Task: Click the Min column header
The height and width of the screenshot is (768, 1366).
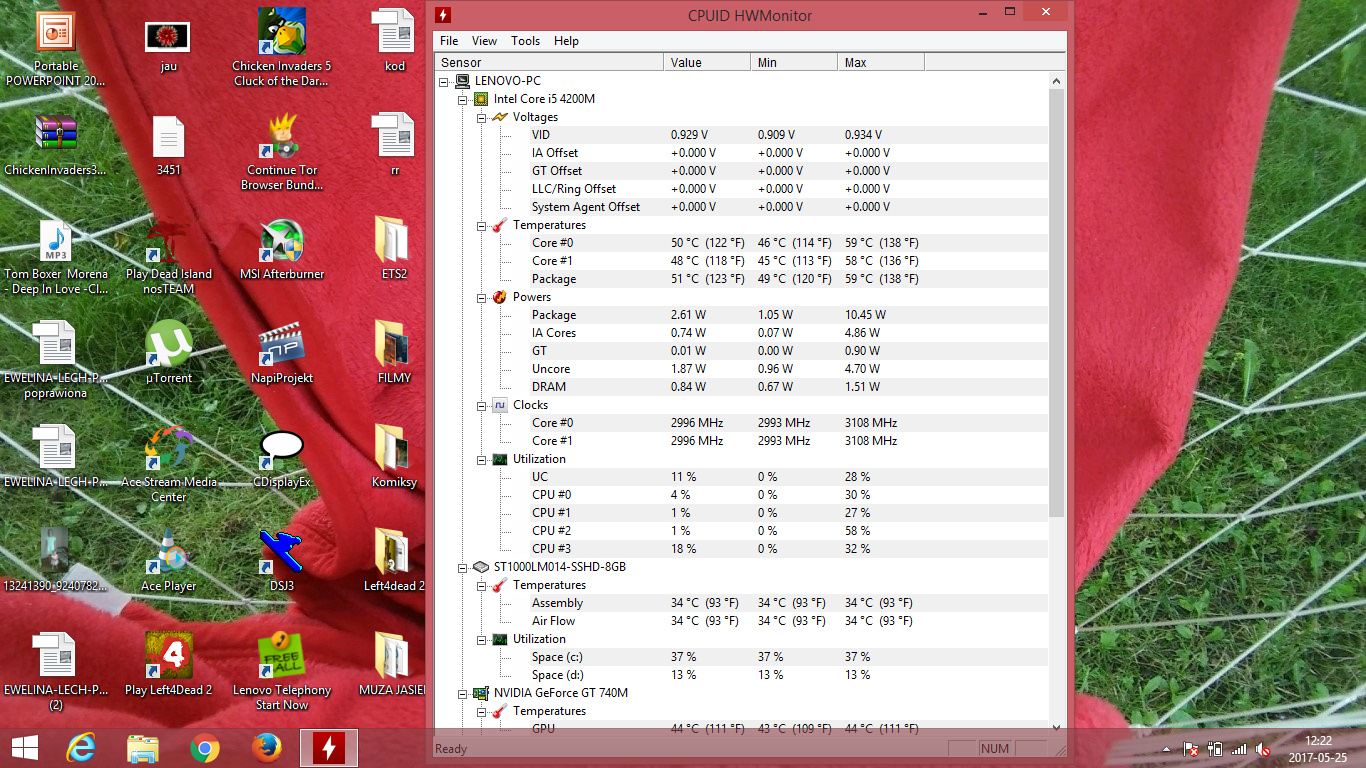Action: point(794,62)
